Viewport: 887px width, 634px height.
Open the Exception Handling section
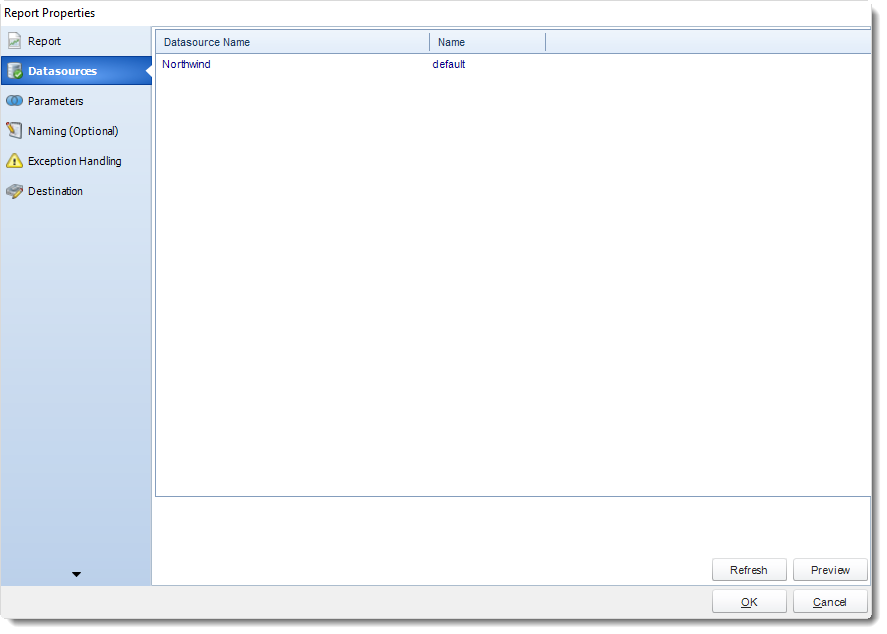(75, 161)
